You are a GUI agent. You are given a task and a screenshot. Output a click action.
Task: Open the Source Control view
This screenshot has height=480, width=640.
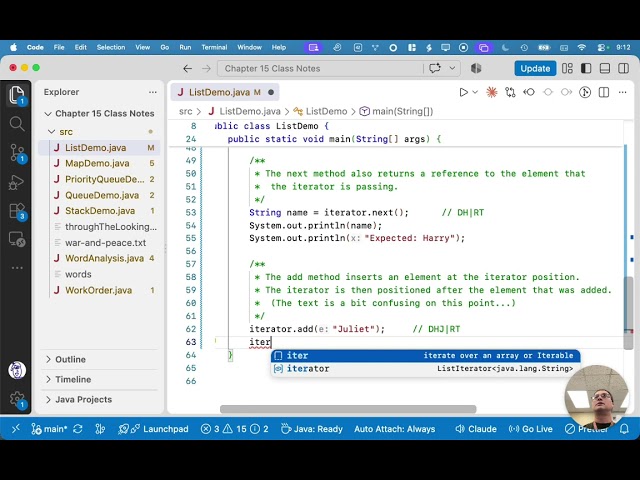coord(17,153)
